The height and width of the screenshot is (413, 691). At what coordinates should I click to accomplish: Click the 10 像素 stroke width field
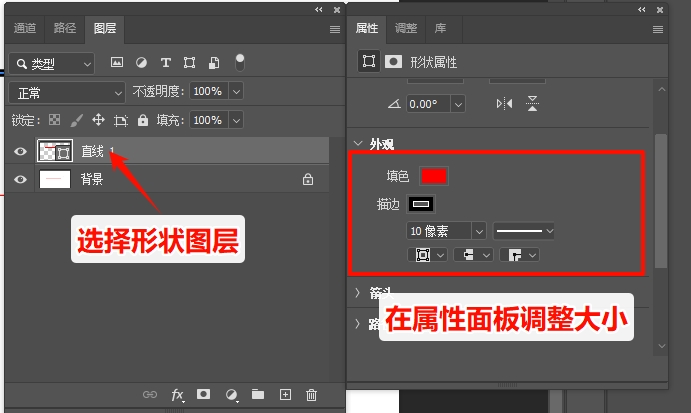(439, 231)
